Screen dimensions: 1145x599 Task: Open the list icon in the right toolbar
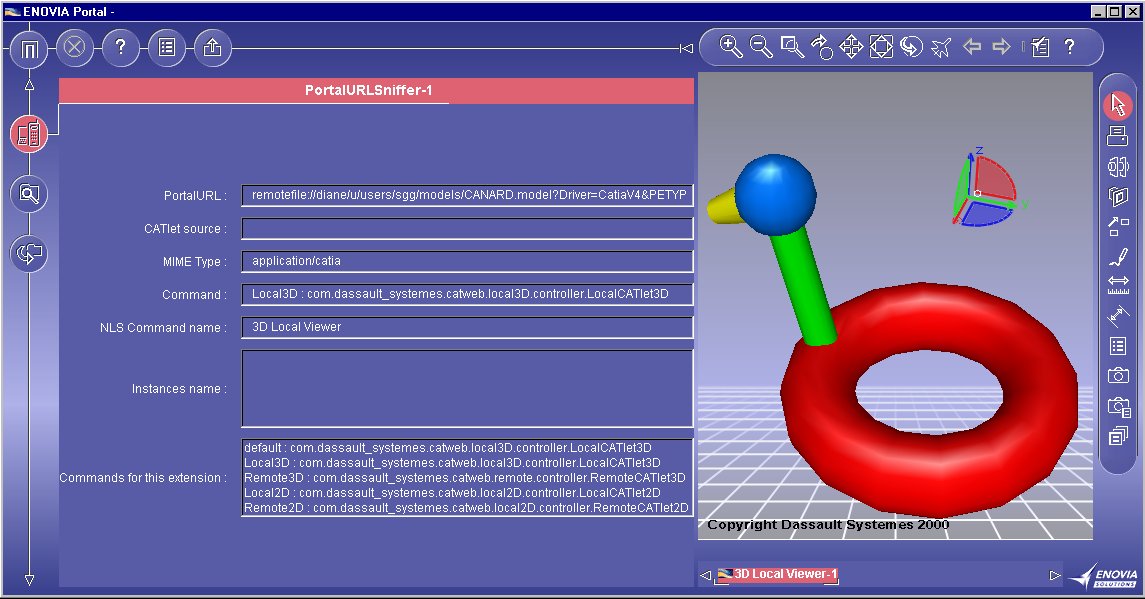pyautogui.click(x=1118, y=346)
